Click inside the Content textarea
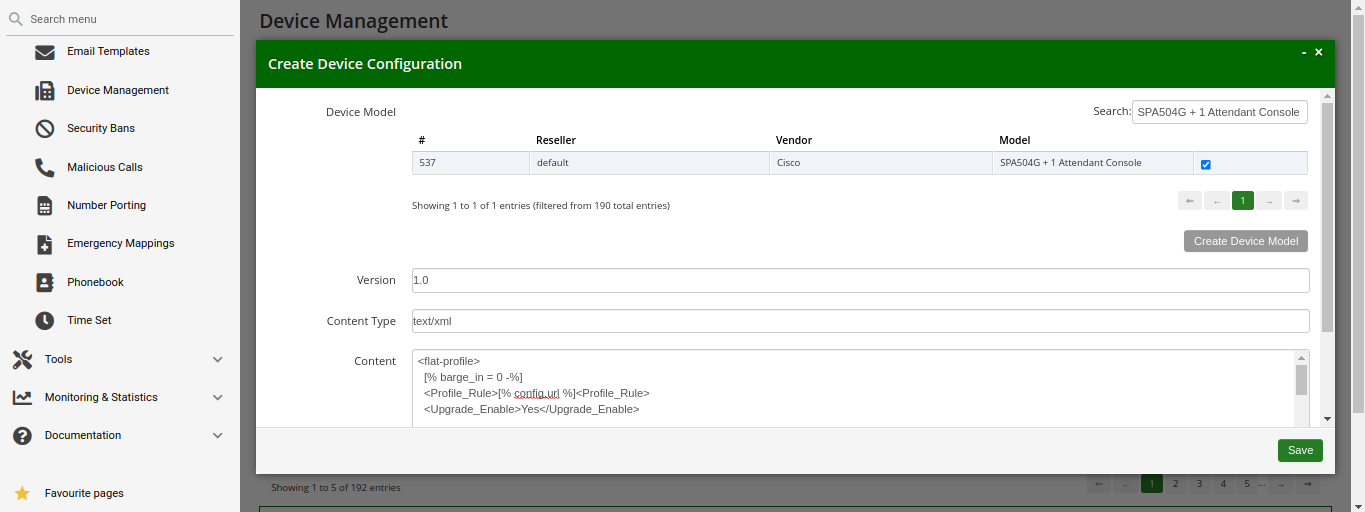This screenshot has width=1365, height=512. [x=853, y=388]
